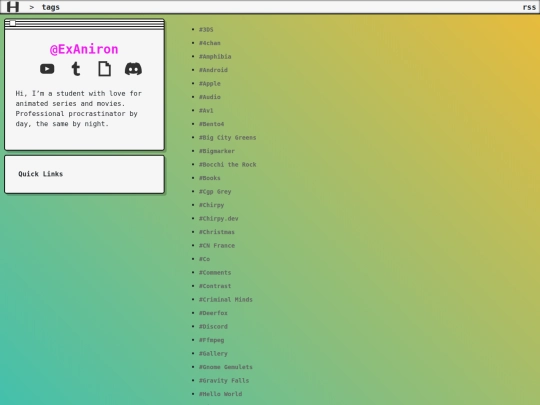This screenshot has height=405, width=540.
Task: Open the @ExAniron profile heading
Action: coord(84,49)
